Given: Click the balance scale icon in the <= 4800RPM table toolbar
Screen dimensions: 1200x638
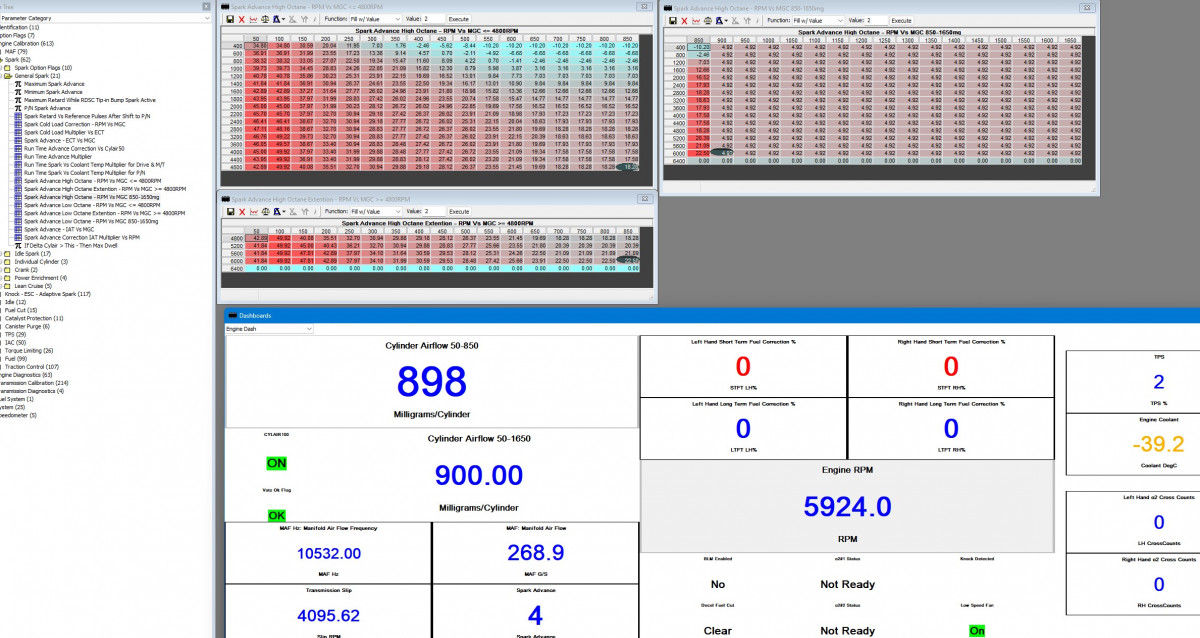Looking at the screenshot, I should pyautogui.click(x=265, y=19).
